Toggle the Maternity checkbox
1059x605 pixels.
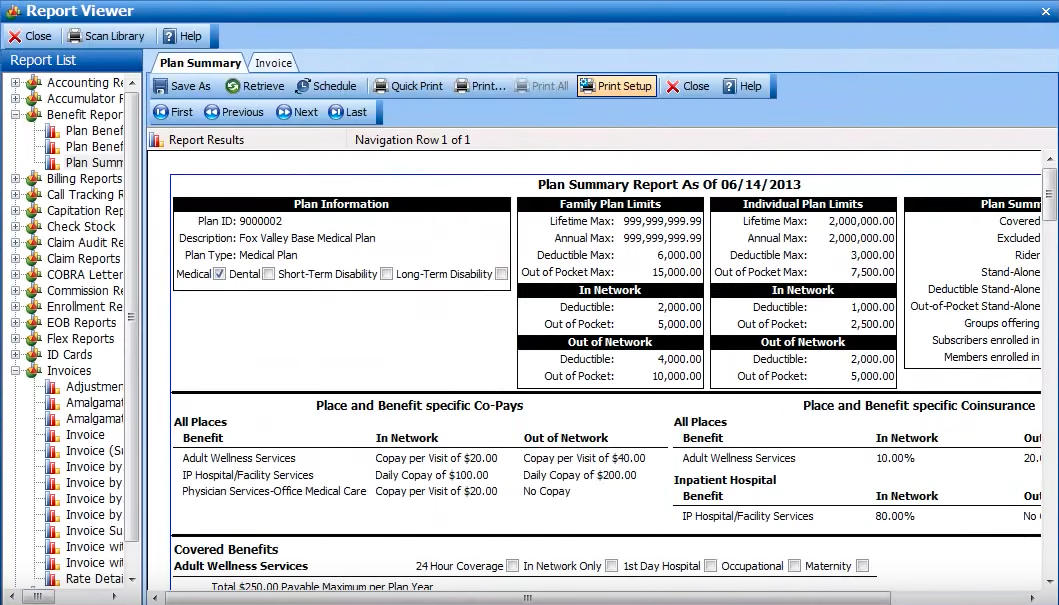pos(862,566)
